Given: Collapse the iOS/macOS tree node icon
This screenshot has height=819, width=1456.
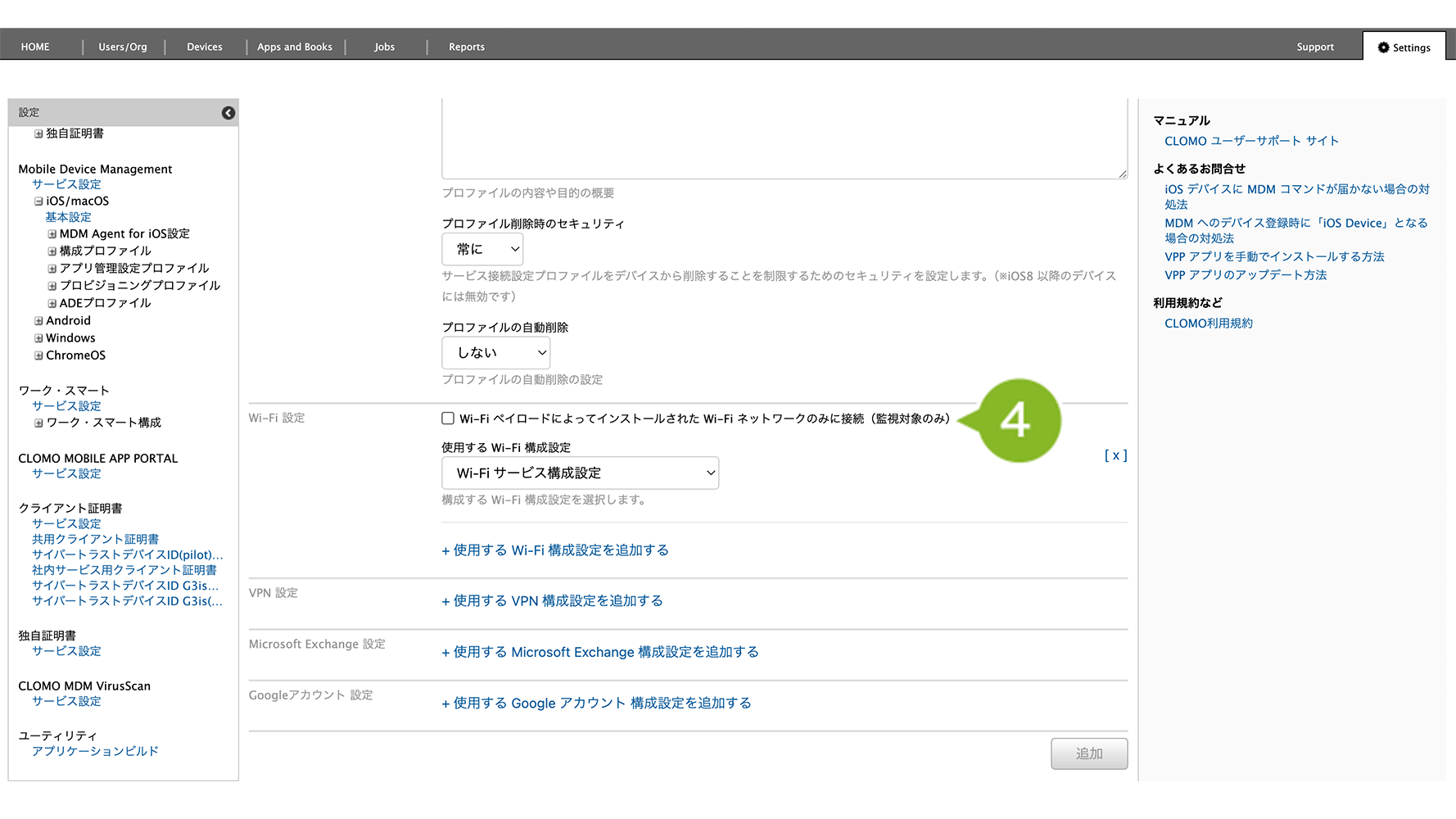Looking at the screenshot, I should (x=38, y=201).
